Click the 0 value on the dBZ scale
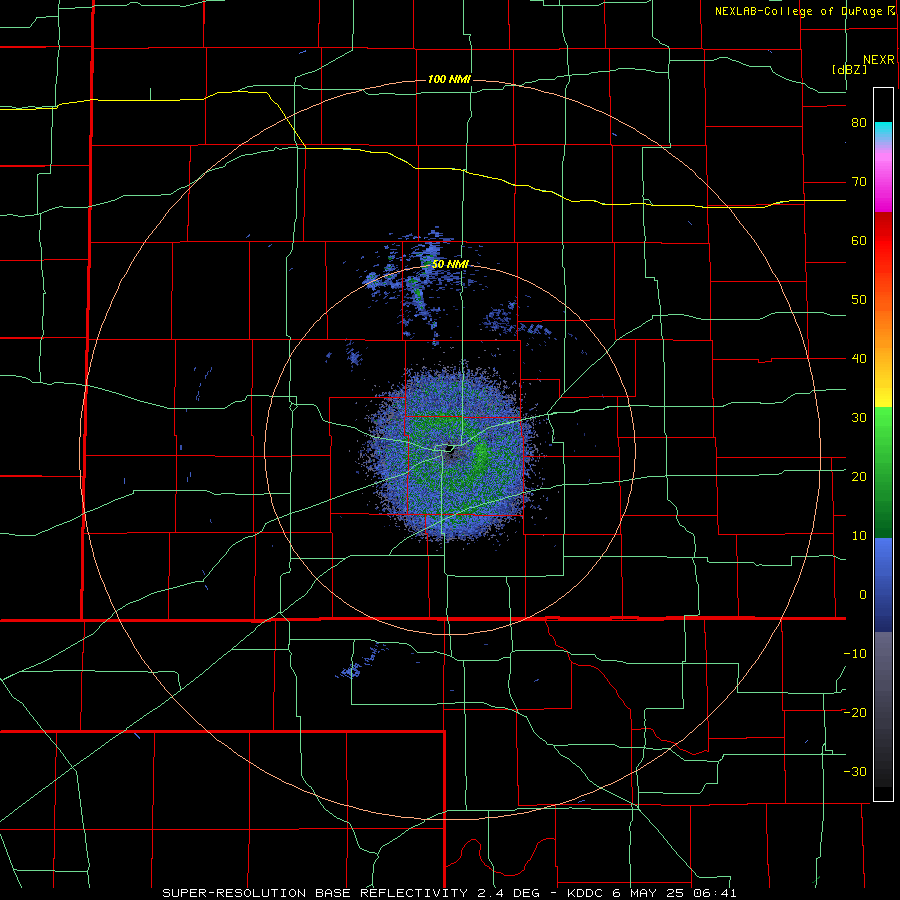This screenshot has width=900, height=900. pos(863,595)
